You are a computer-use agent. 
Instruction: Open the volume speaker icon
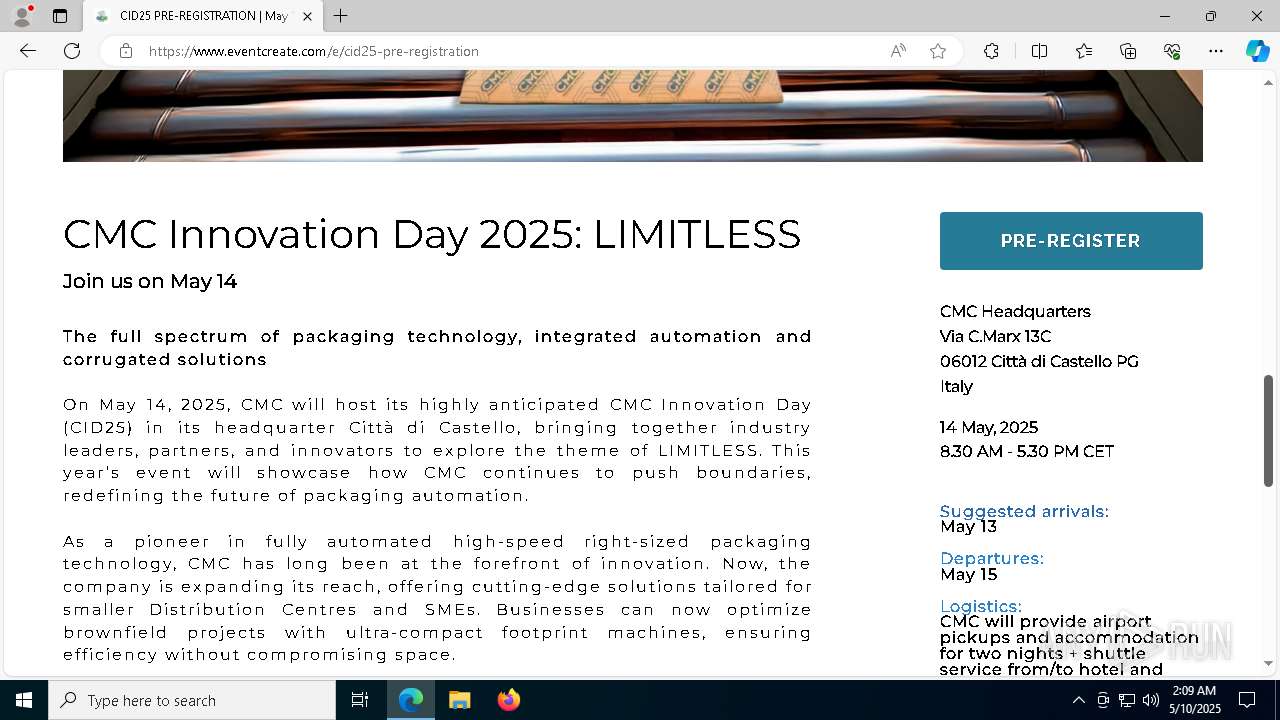pos(1150,700)
